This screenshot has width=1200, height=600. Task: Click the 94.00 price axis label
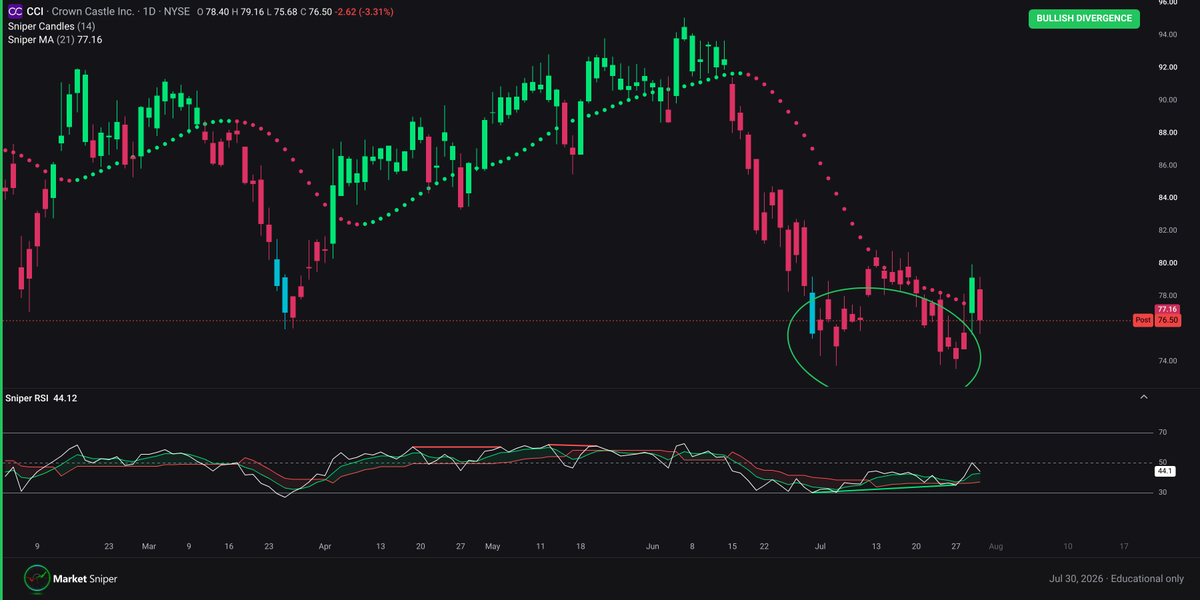[x=1168, y=35]
